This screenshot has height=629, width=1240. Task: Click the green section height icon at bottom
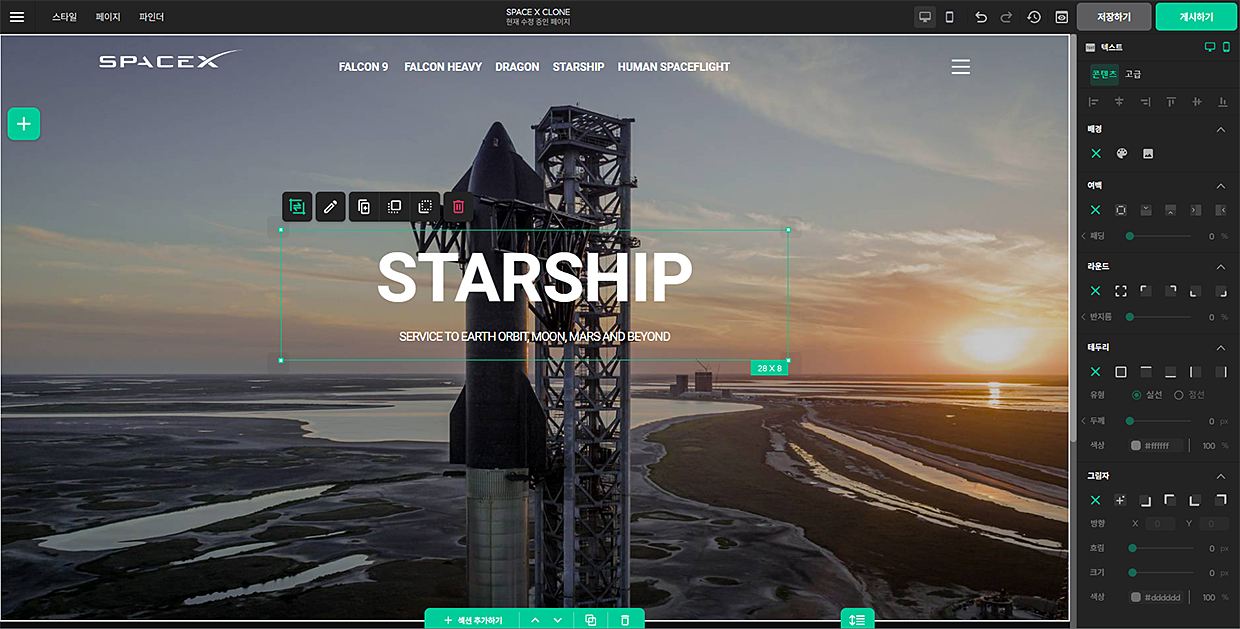[858, 619]
